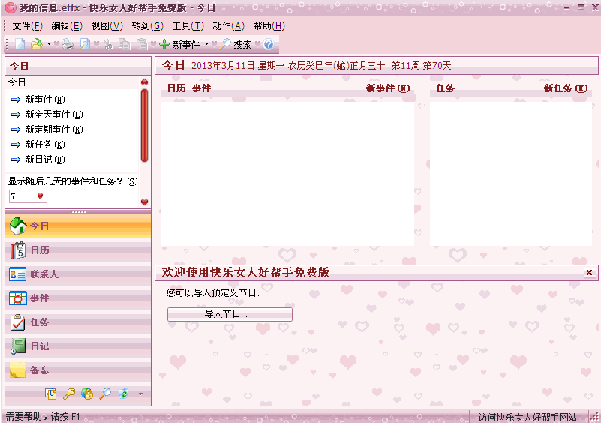Open 联系人 in the navigation pane

tap(42, 273)
